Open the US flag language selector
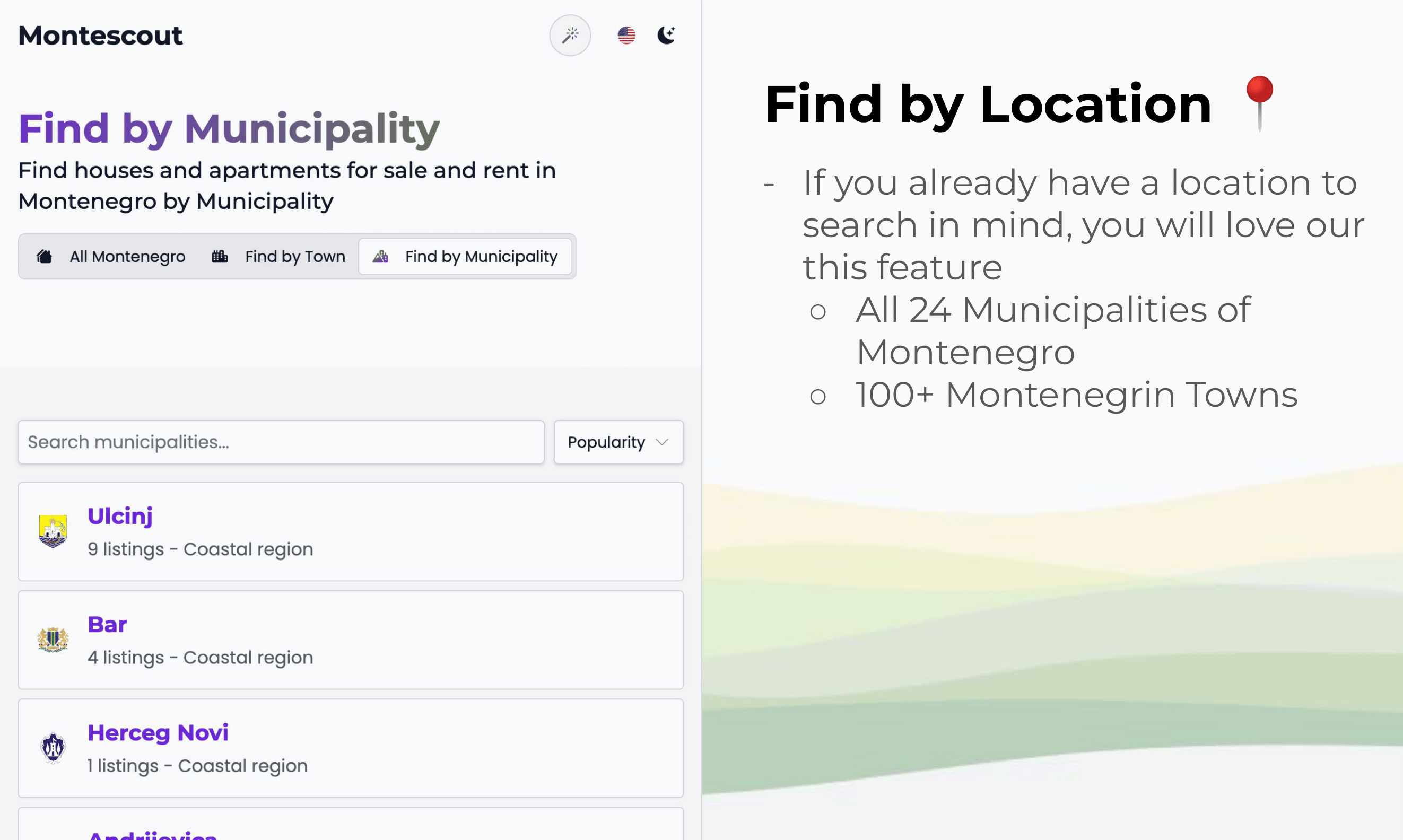1403x840 pixels. coord(626,35)
